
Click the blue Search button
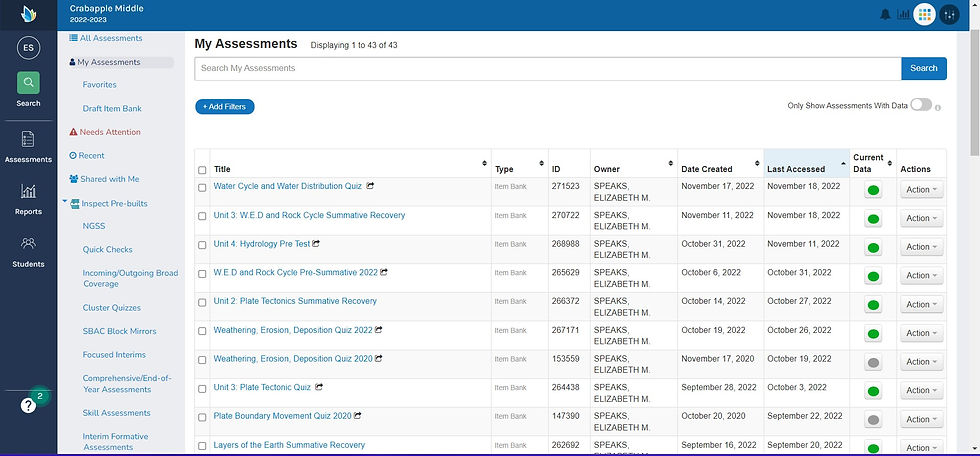coord(924,68)
